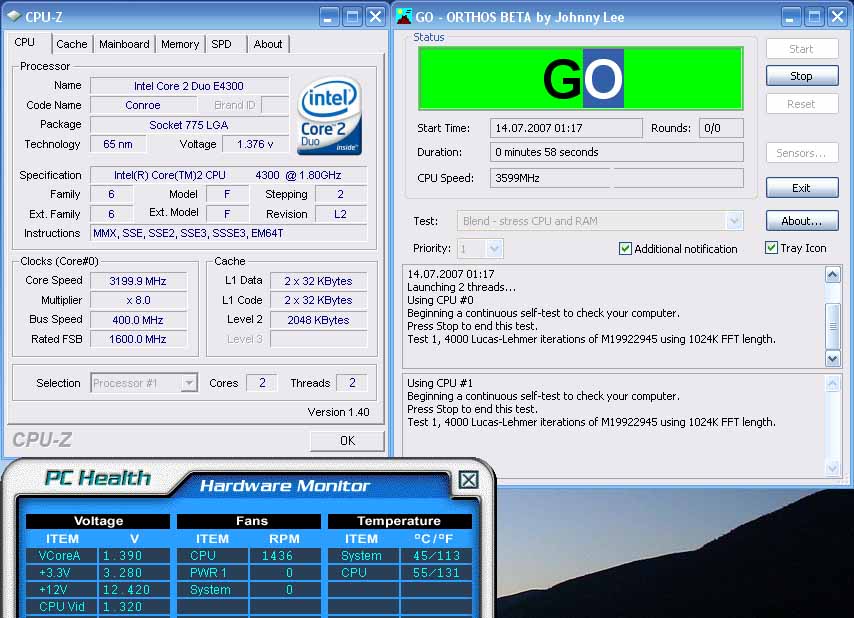Switch to the Cache tab
Viewport: 854px width, 618px height.
pos(71,44)
